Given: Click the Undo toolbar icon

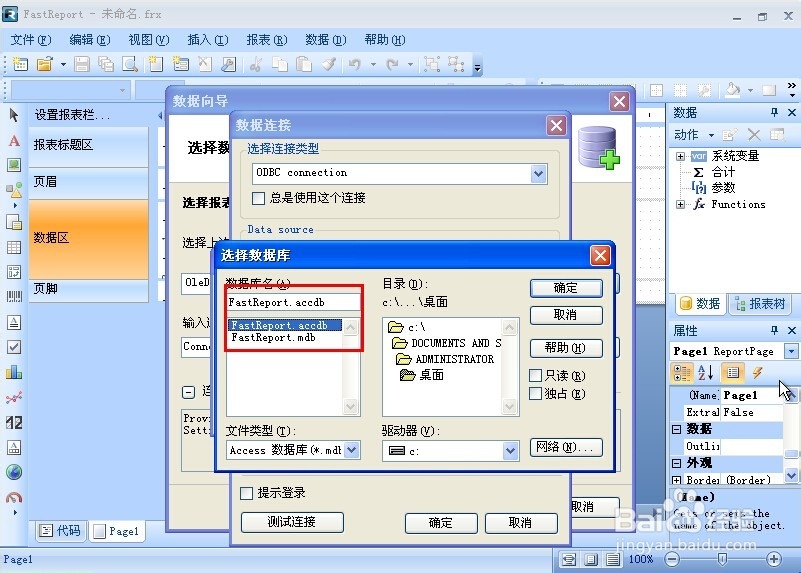Looking at the screenshot, I should click(x=355, y=64).
